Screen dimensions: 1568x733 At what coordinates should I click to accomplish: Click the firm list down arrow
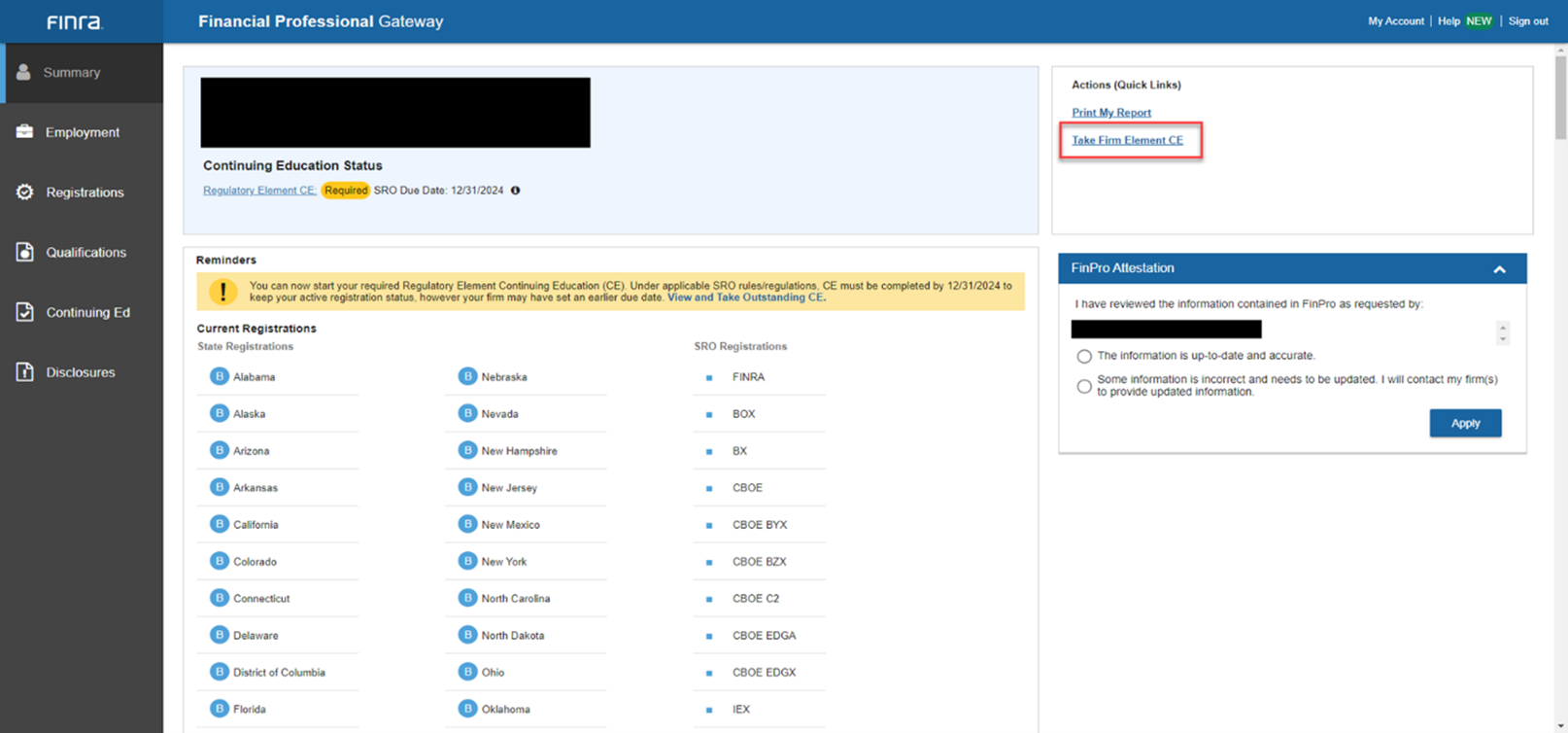(x=1503, y=339)
